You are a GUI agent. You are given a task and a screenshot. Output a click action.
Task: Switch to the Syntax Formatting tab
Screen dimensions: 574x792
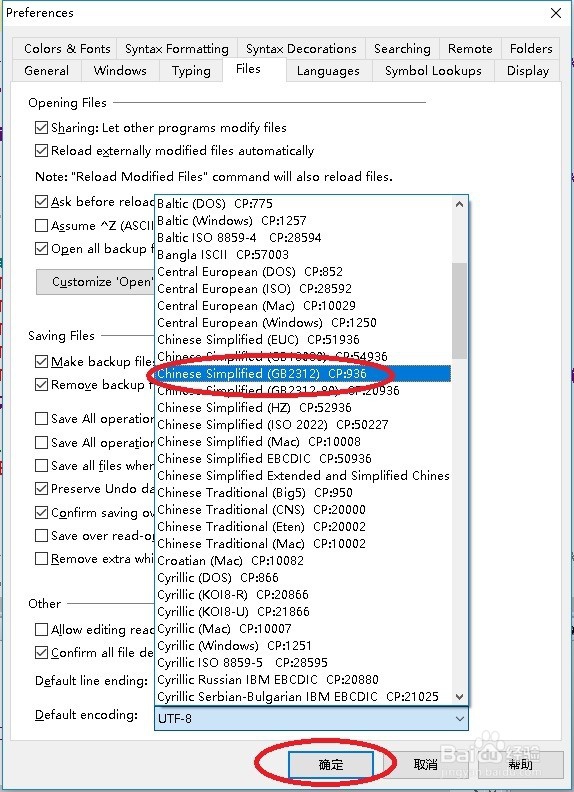[x=177, y=48]
